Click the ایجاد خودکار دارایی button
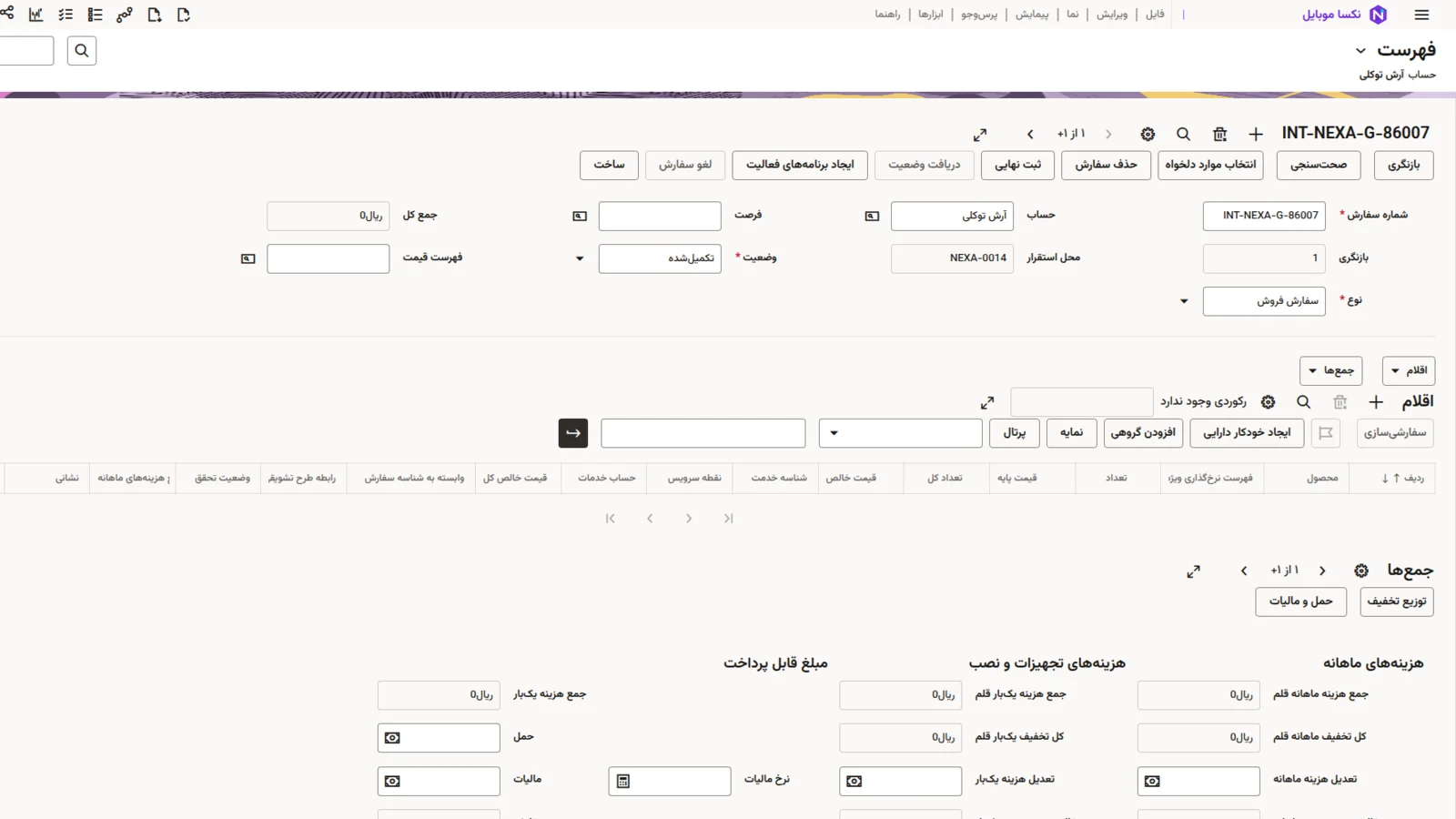1456x819 pixels. pyautogui.click(x=1247, y=433)
